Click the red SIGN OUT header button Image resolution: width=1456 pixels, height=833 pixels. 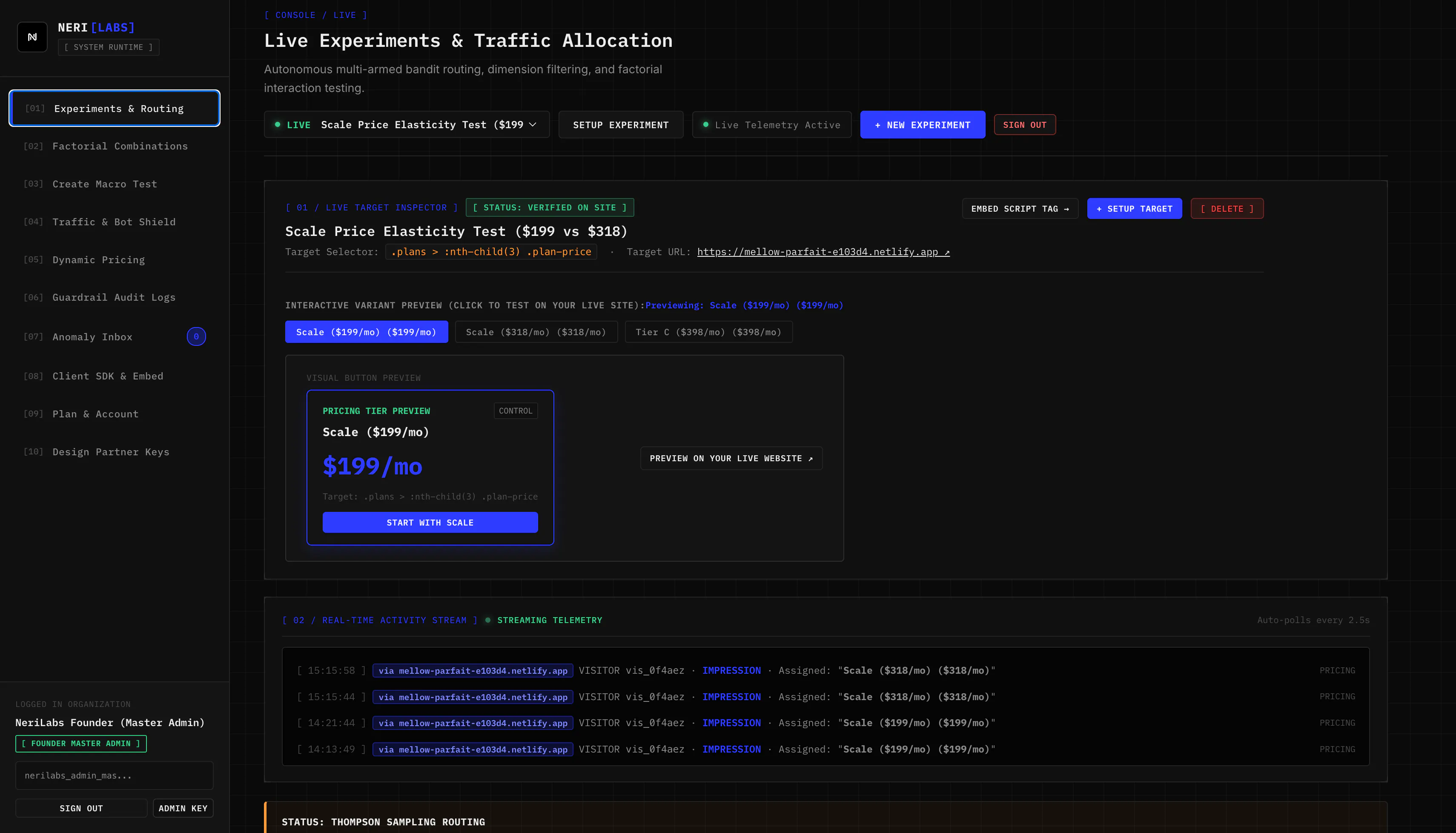coord(1025,125)
